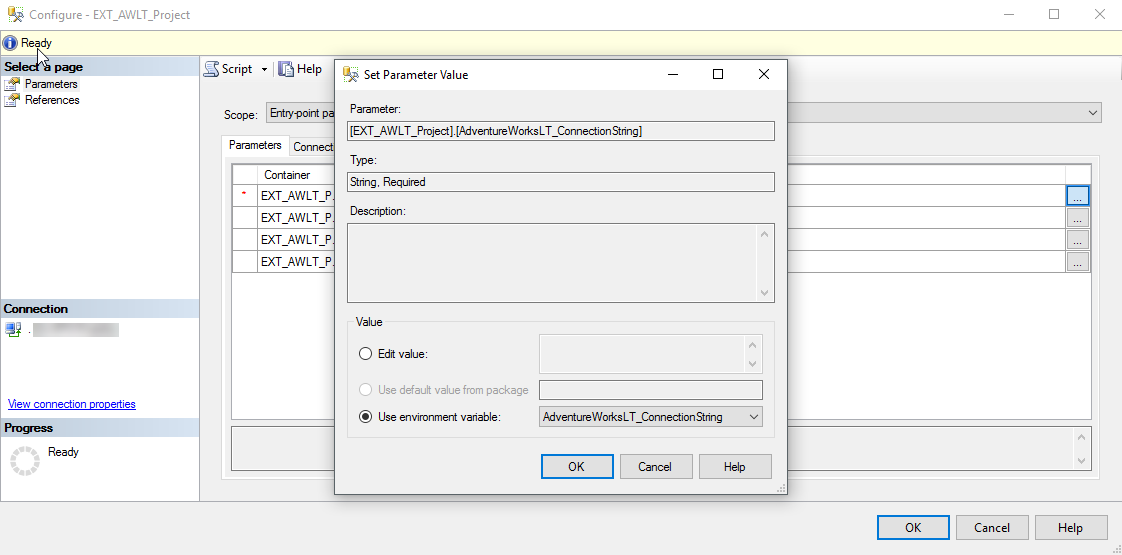Maximize the Set Parameter Value dialog

pos(718,74)
